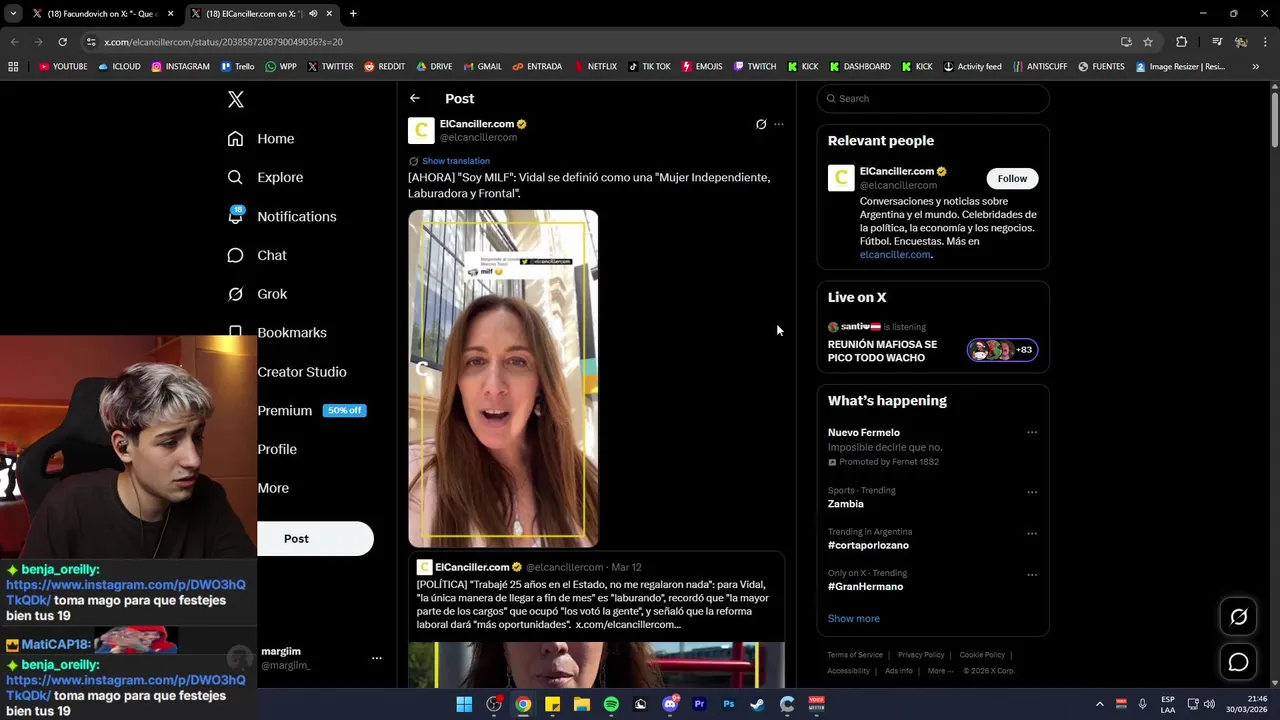Open the Trello bookmark
1280x720 pixels.
pos(238,67)
